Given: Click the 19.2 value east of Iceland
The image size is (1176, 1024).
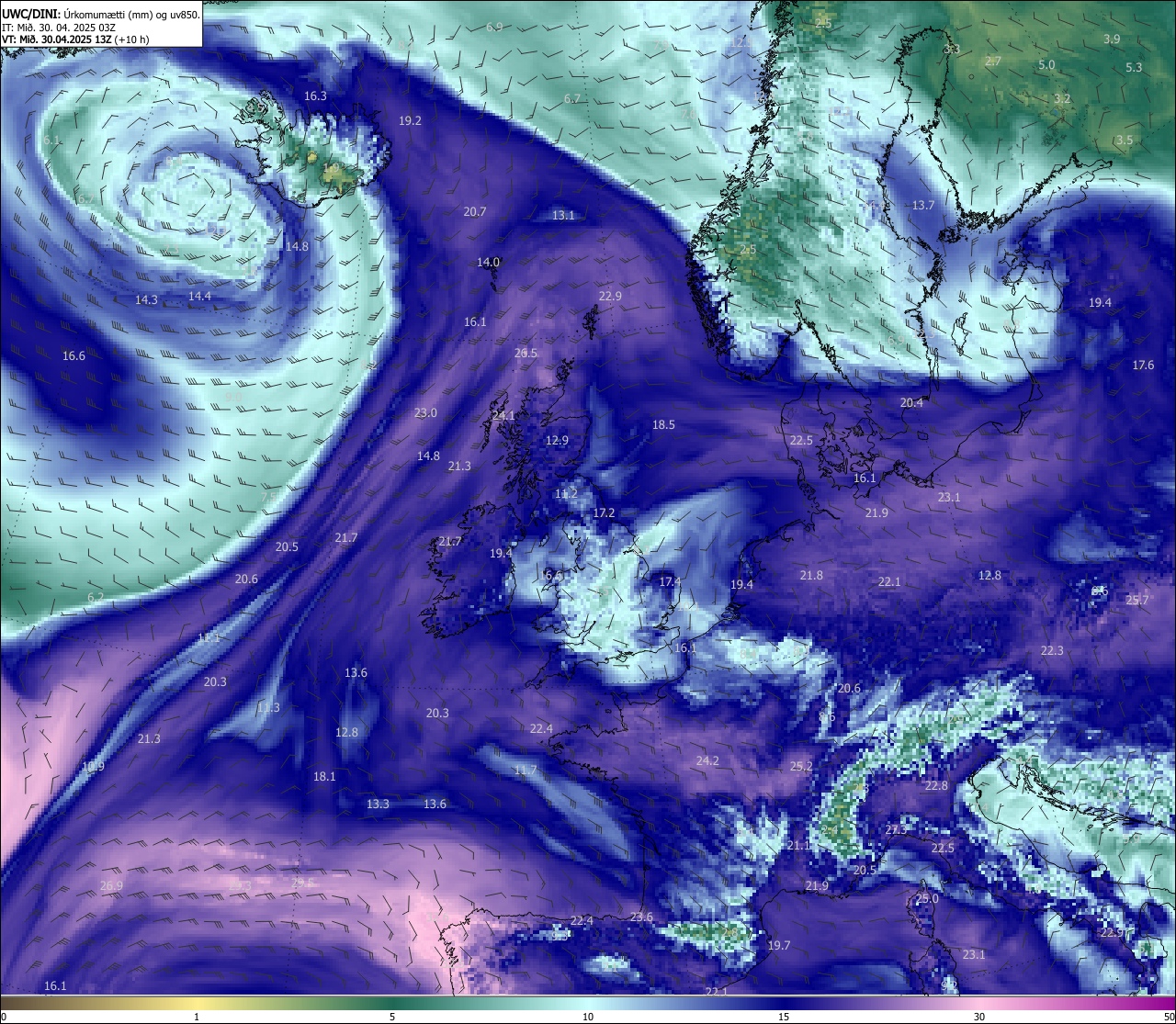Looking at the screenshot, I should [410, 120].
